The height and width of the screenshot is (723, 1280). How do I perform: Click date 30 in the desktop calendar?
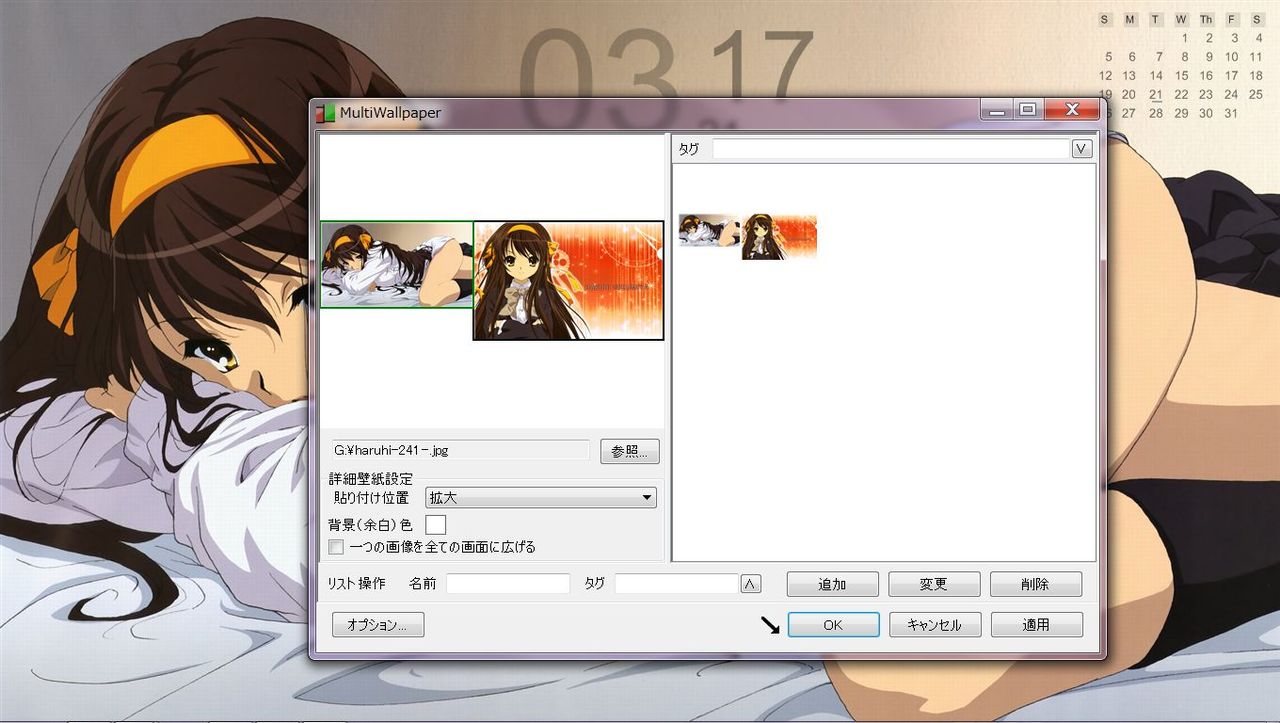point(1206,114)
